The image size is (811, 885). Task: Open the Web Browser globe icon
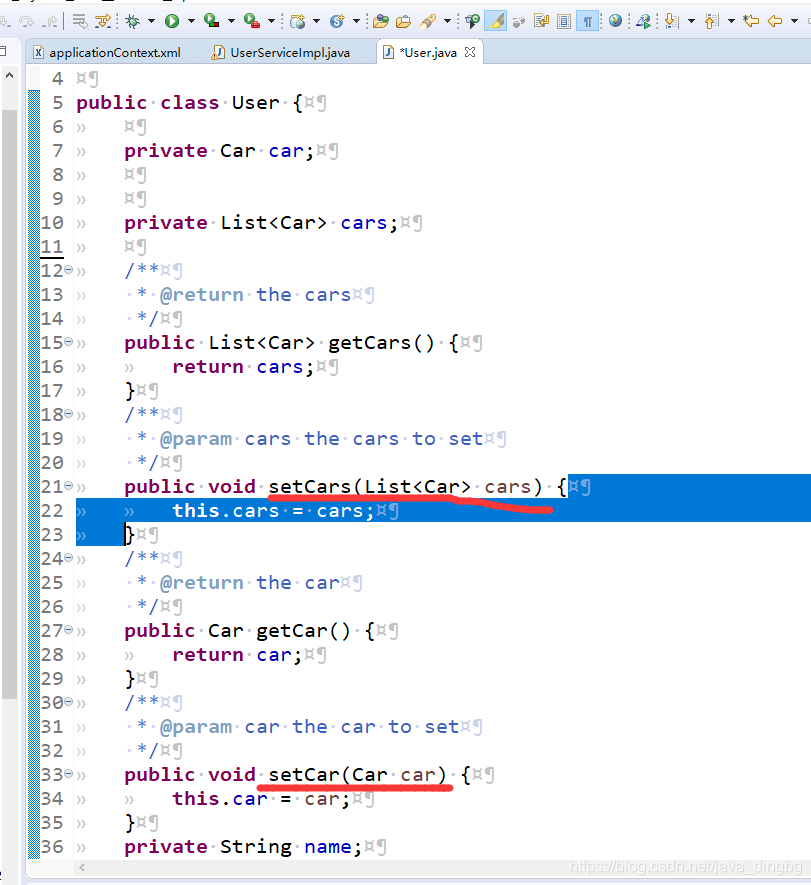point(615,21)
